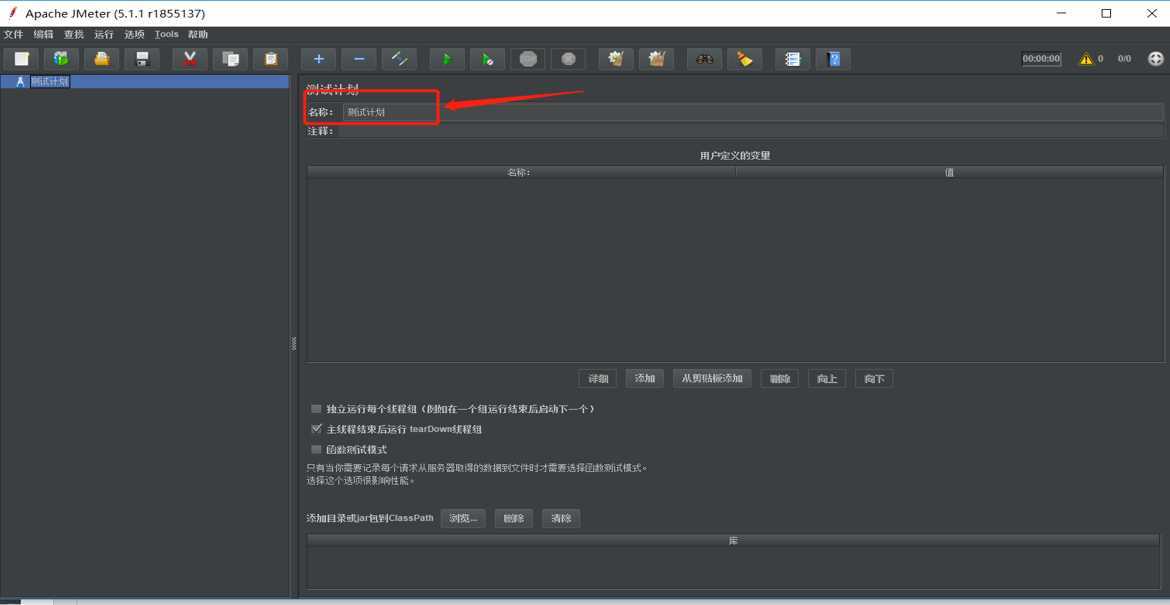Click the Stop test icon

pos(528,59)
